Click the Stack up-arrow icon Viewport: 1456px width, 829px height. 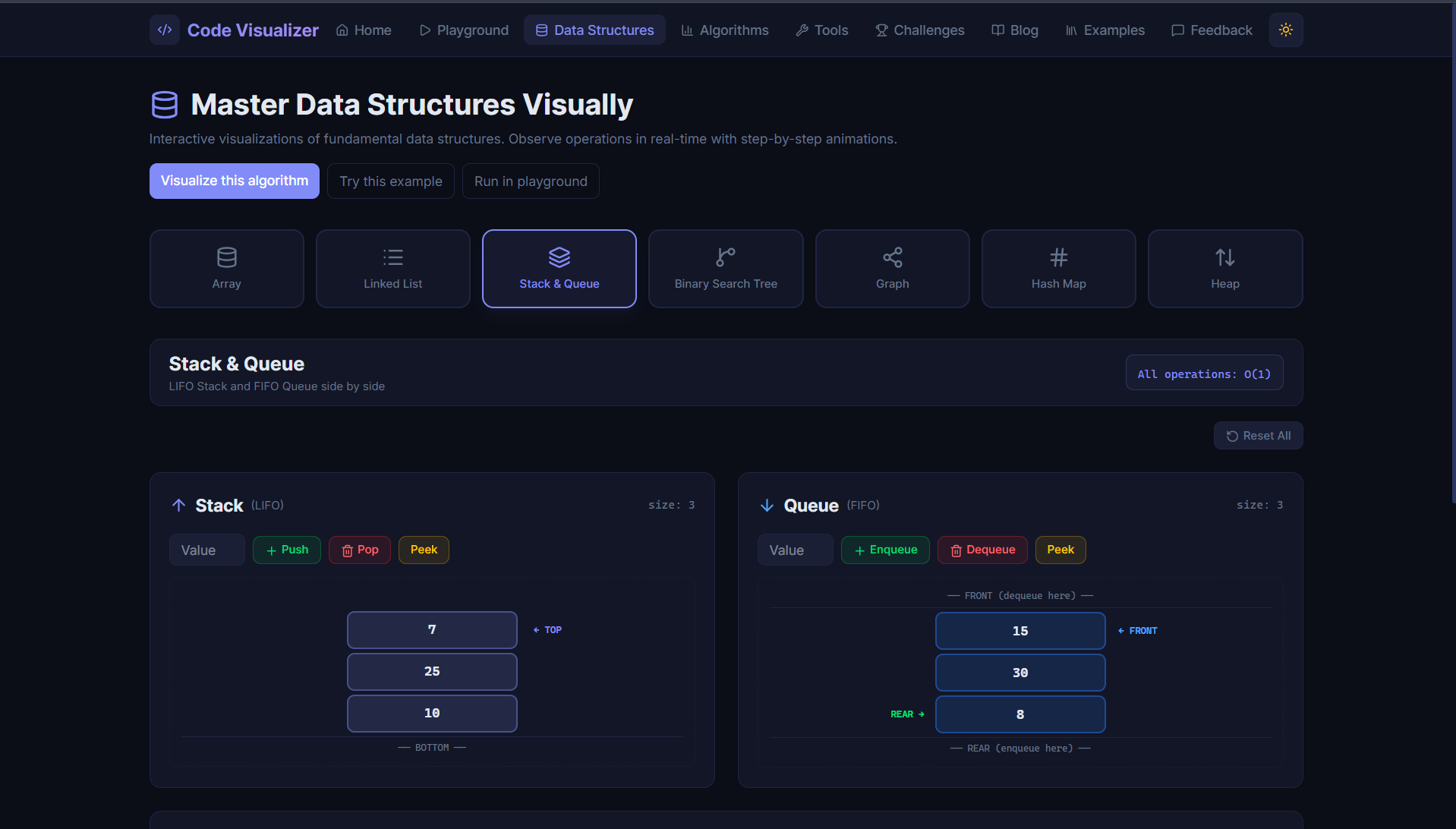[178, 506]
